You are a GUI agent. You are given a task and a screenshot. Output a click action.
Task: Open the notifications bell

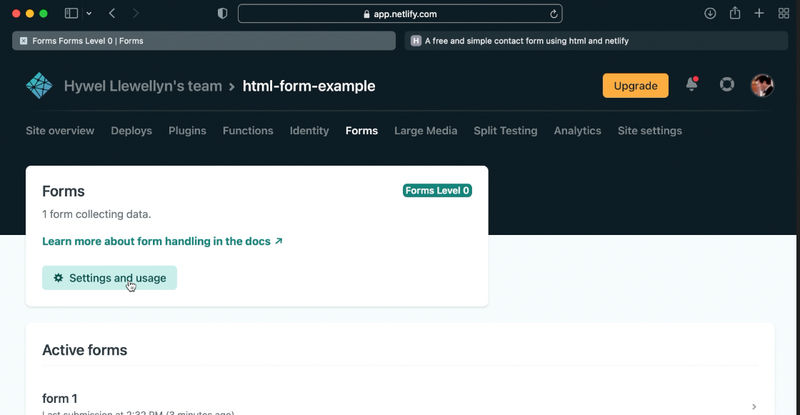point(692,84)
